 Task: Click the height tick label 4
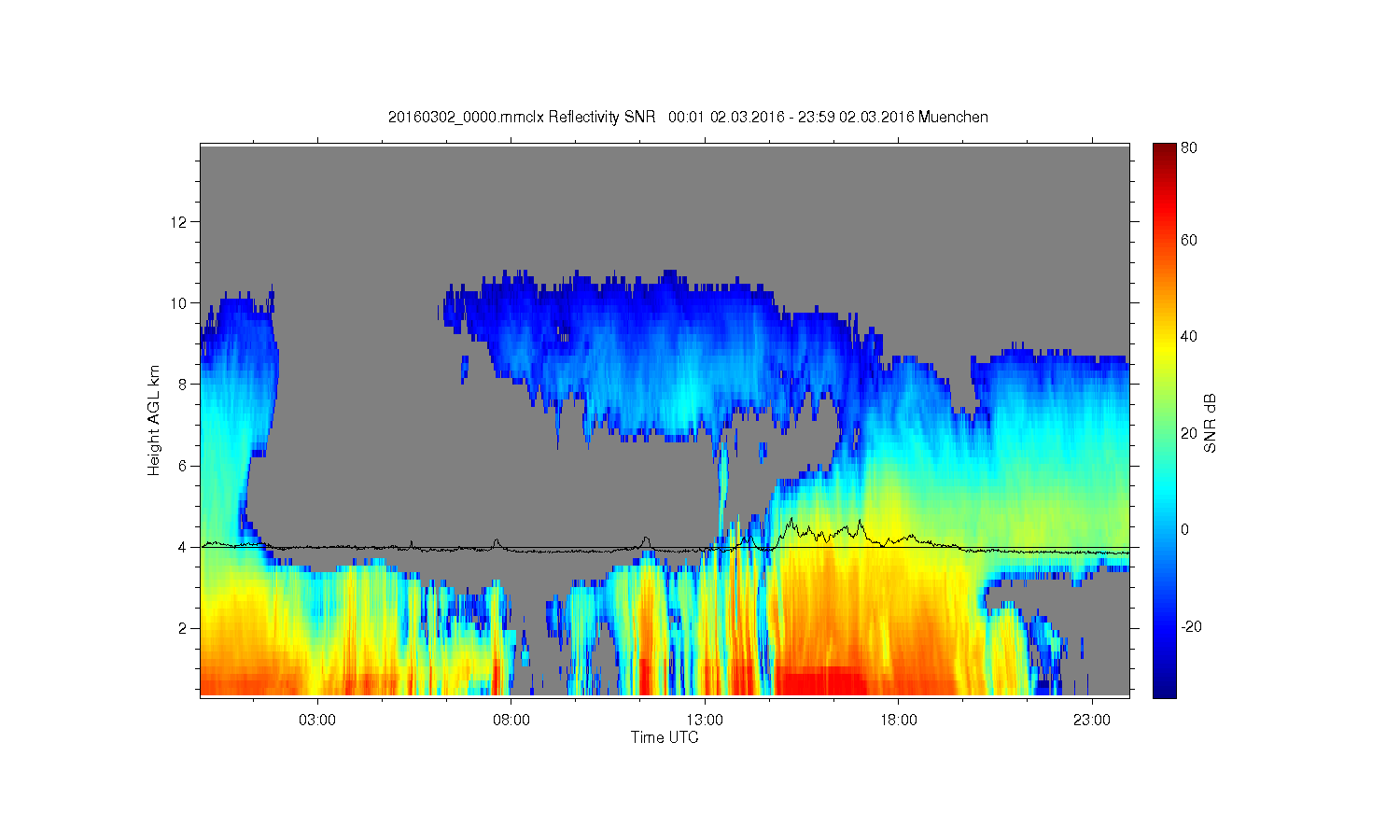[x=183, y=547]
